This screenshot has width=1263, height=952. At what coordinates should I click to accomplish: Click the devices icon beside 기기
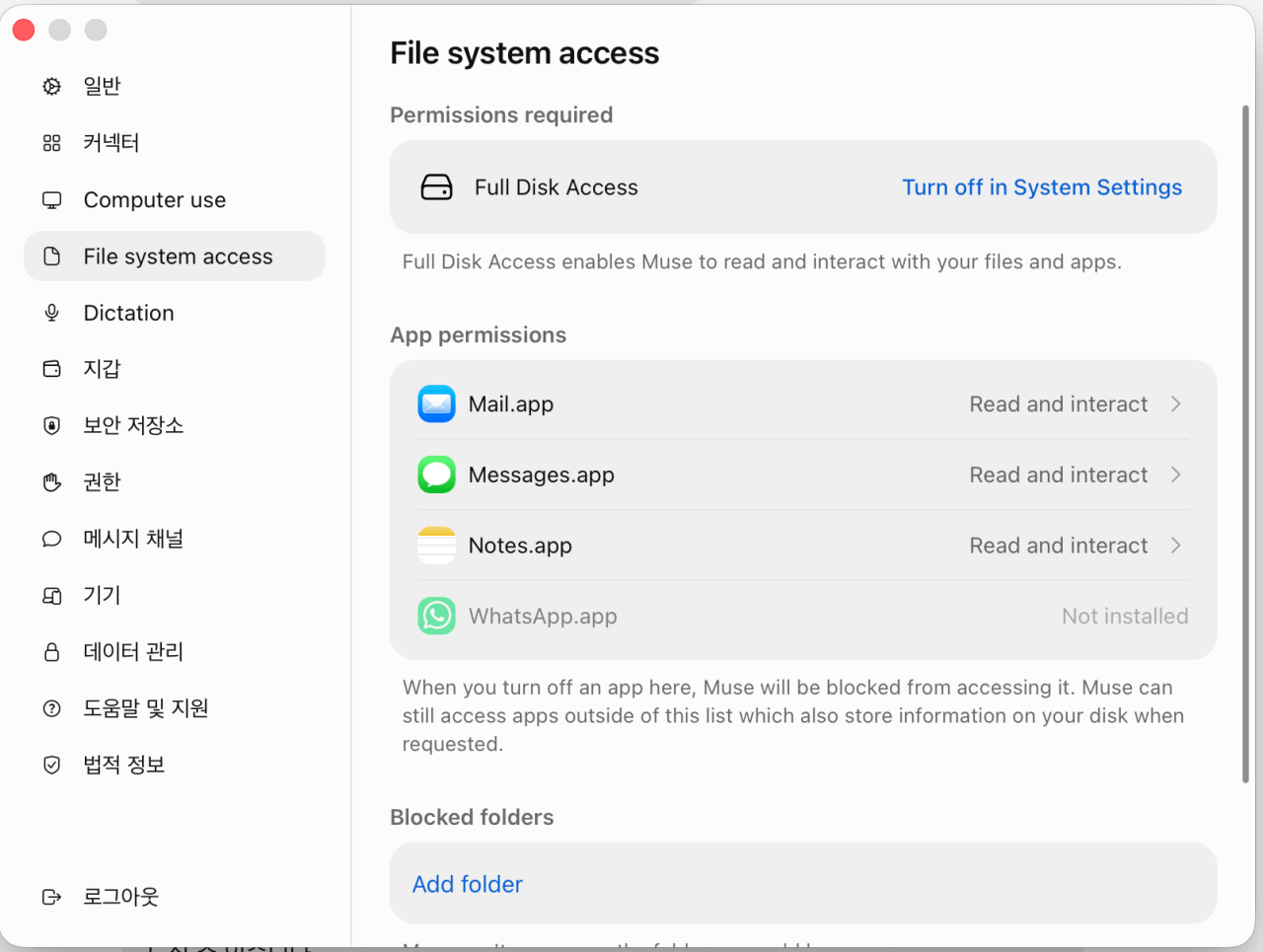(x=52, y=596)
